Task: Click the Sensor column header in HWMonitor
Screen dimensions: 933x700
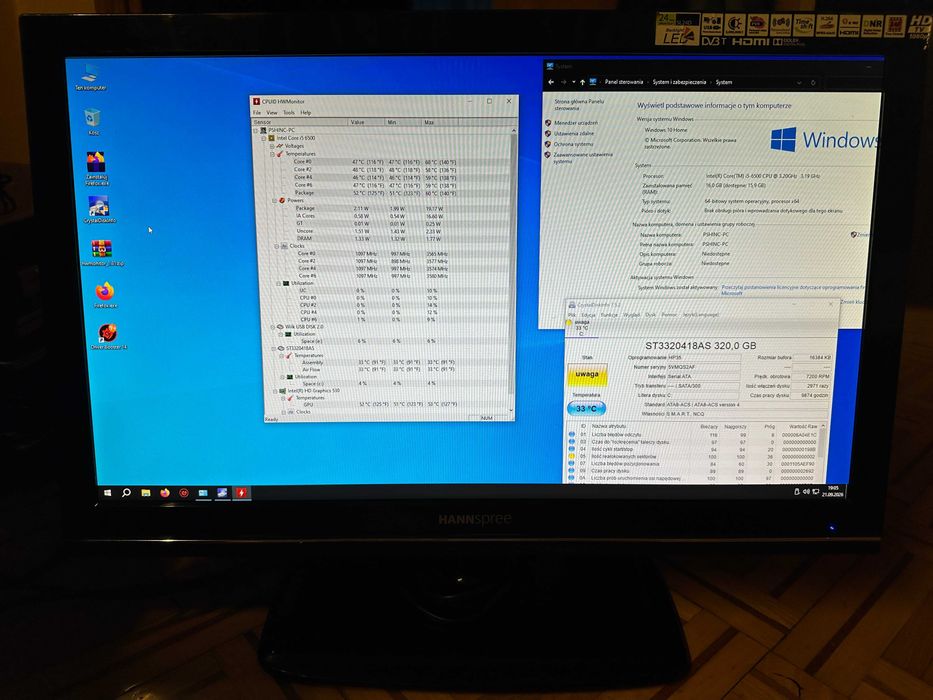Action: (300, 122)
